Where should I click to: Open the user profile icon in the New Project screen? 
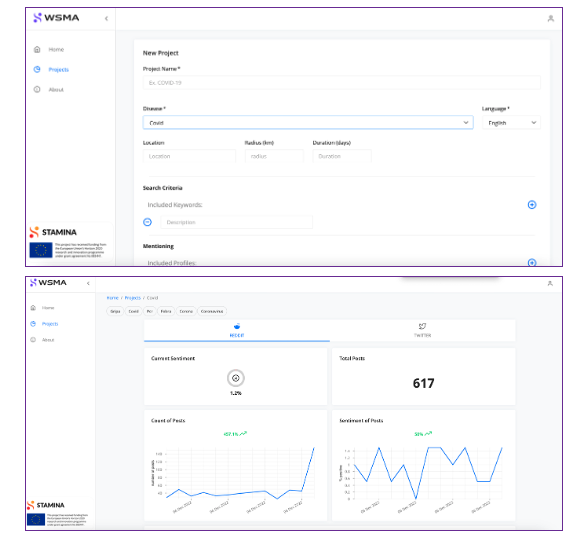tap(550, 18)
